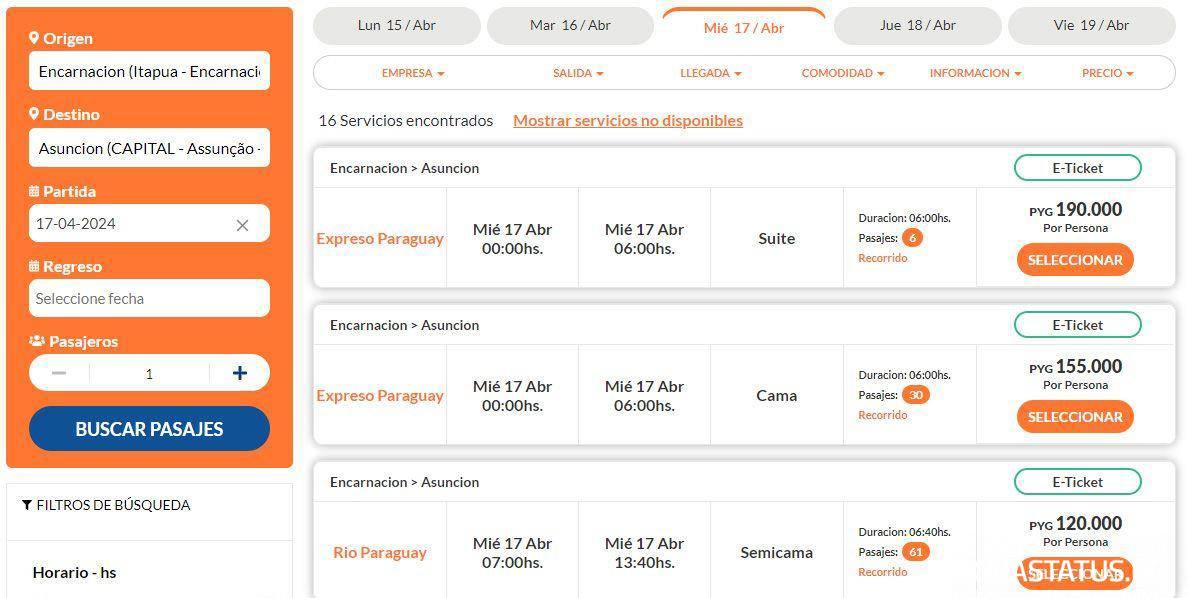
Task: Clear the Partida date with the X icon
Action: click(x=242, y=225)
